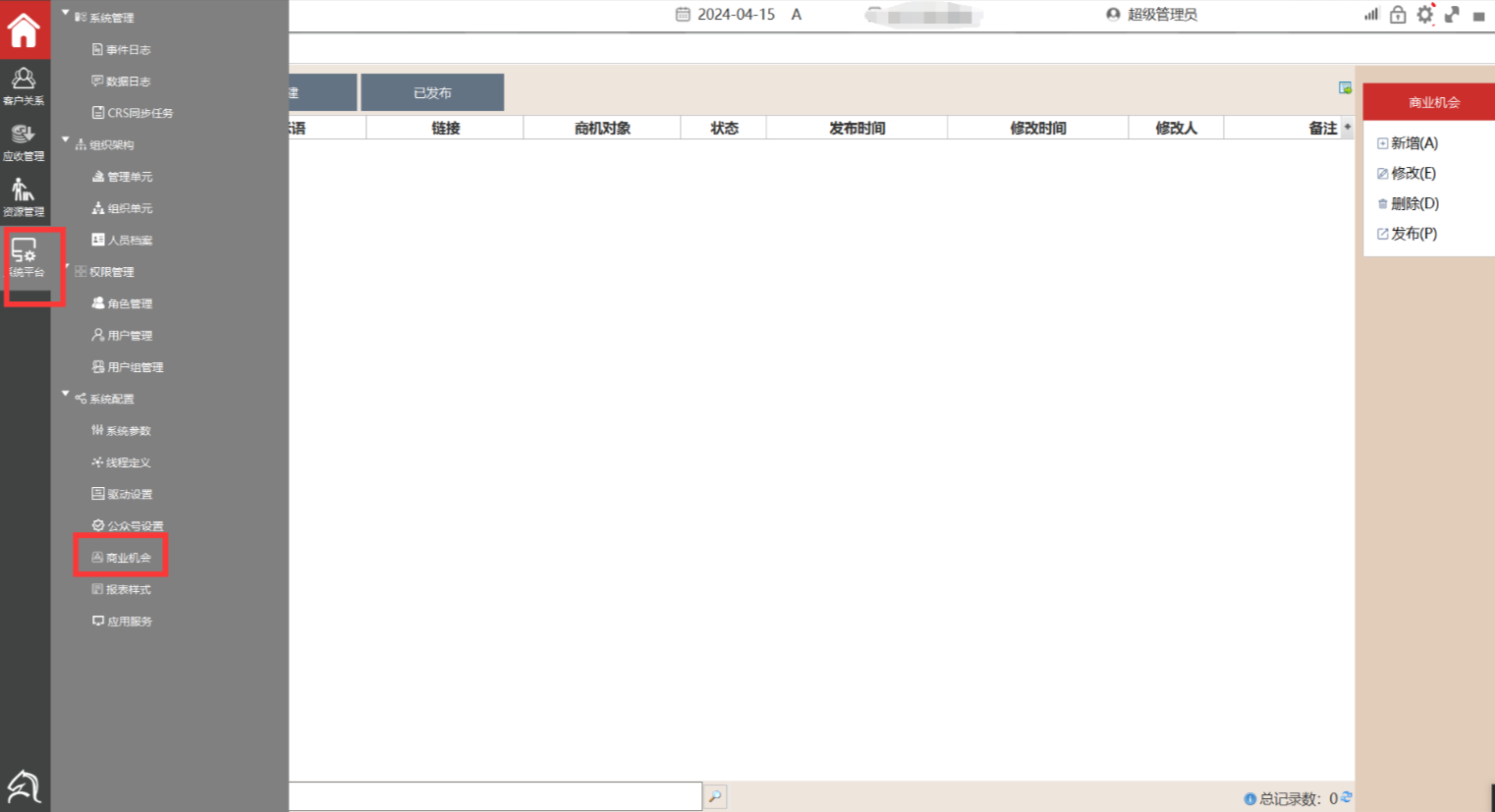
Task: Open the settings gear icon
Action: [x=1425, y=15]
